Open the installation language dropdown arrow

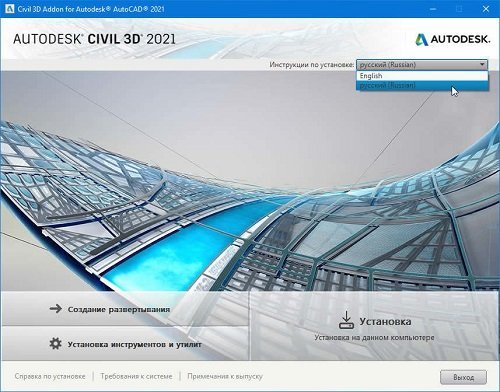(x=482, y=64)
